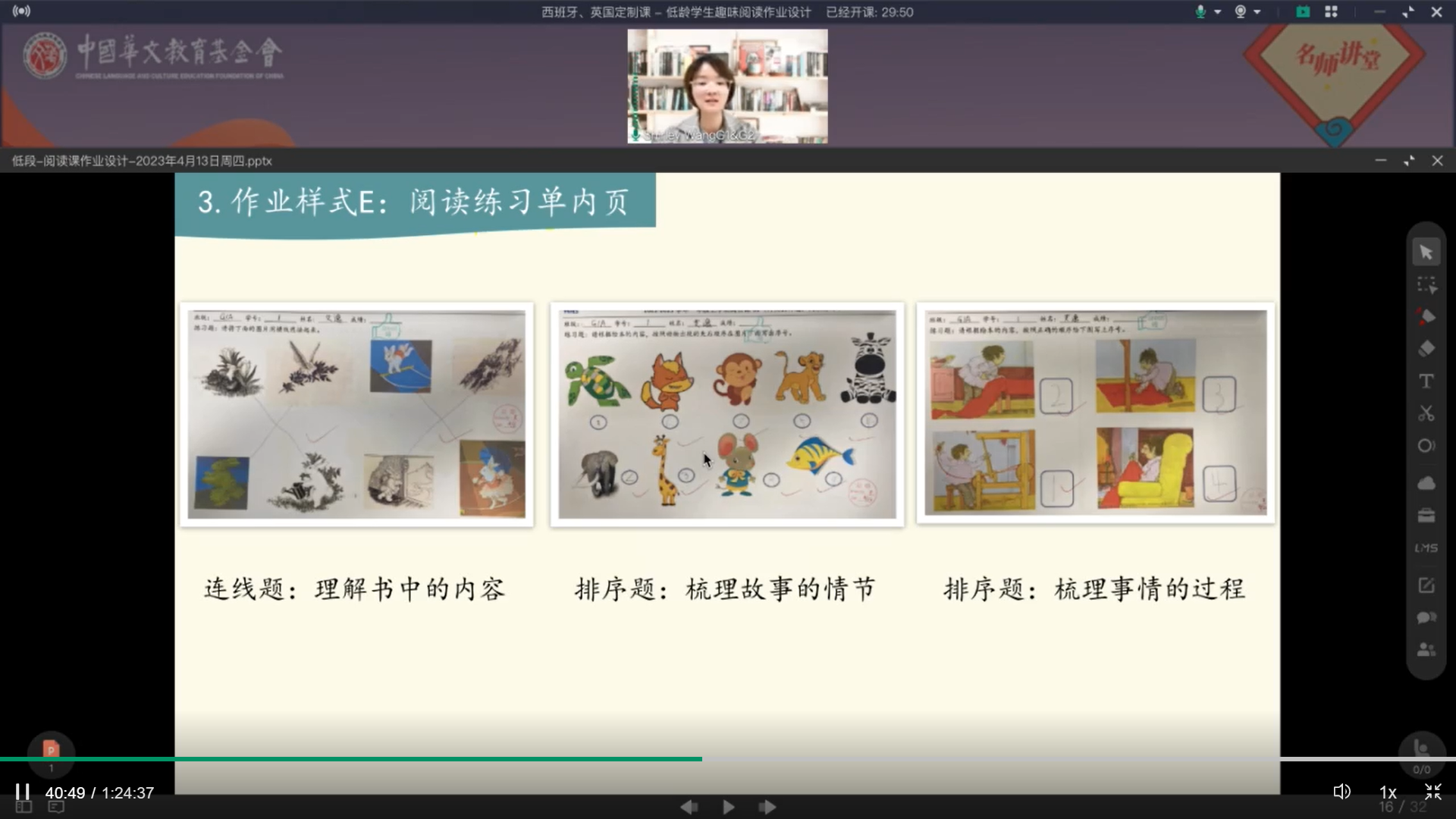
Task: Open the slide notes icon
Action: pos(56,807)
